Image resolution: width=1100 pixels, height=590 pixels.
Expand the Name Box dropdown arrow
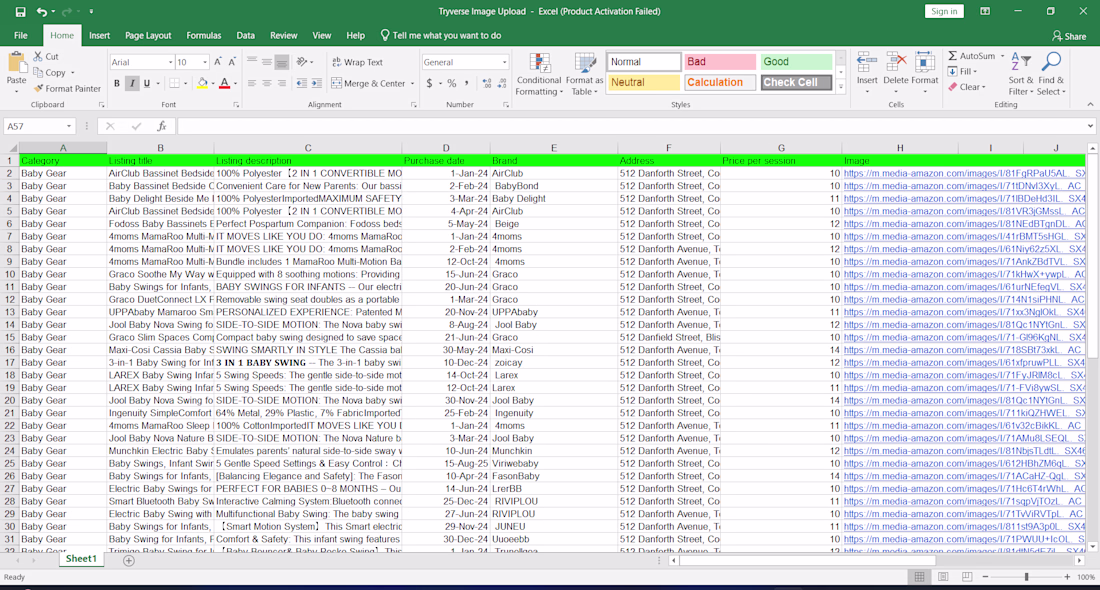[x=69, y=126]
